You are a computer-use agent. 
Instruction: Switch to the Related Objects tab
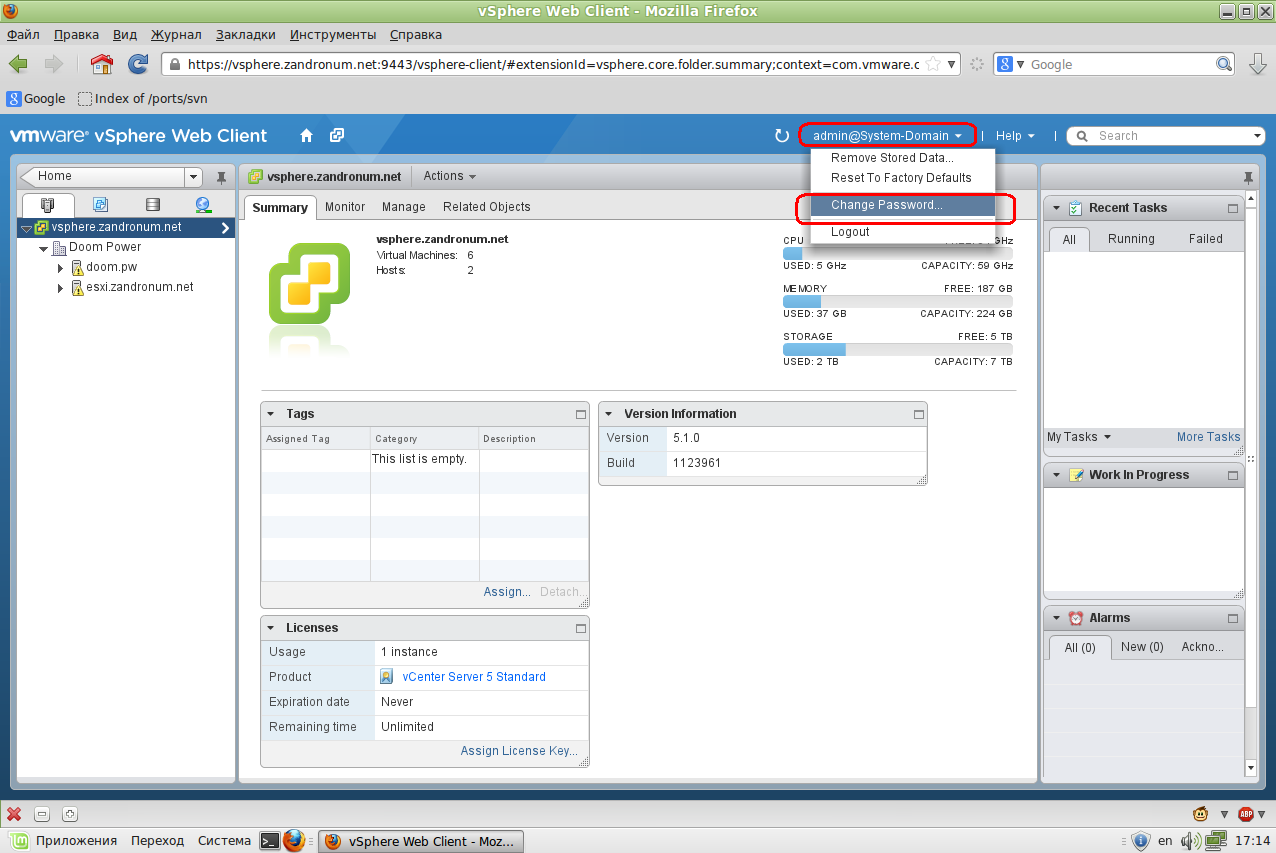[x=486, y=207]
